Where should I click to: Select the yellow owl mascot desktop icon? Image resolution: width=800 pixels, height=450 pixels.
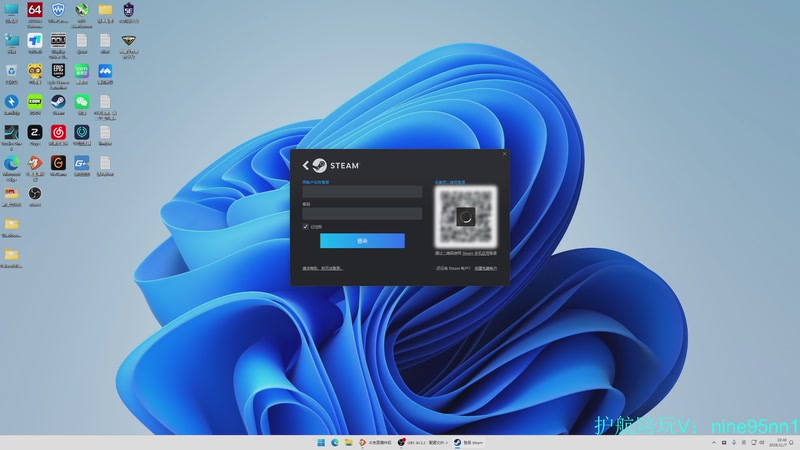click(35, 71)
